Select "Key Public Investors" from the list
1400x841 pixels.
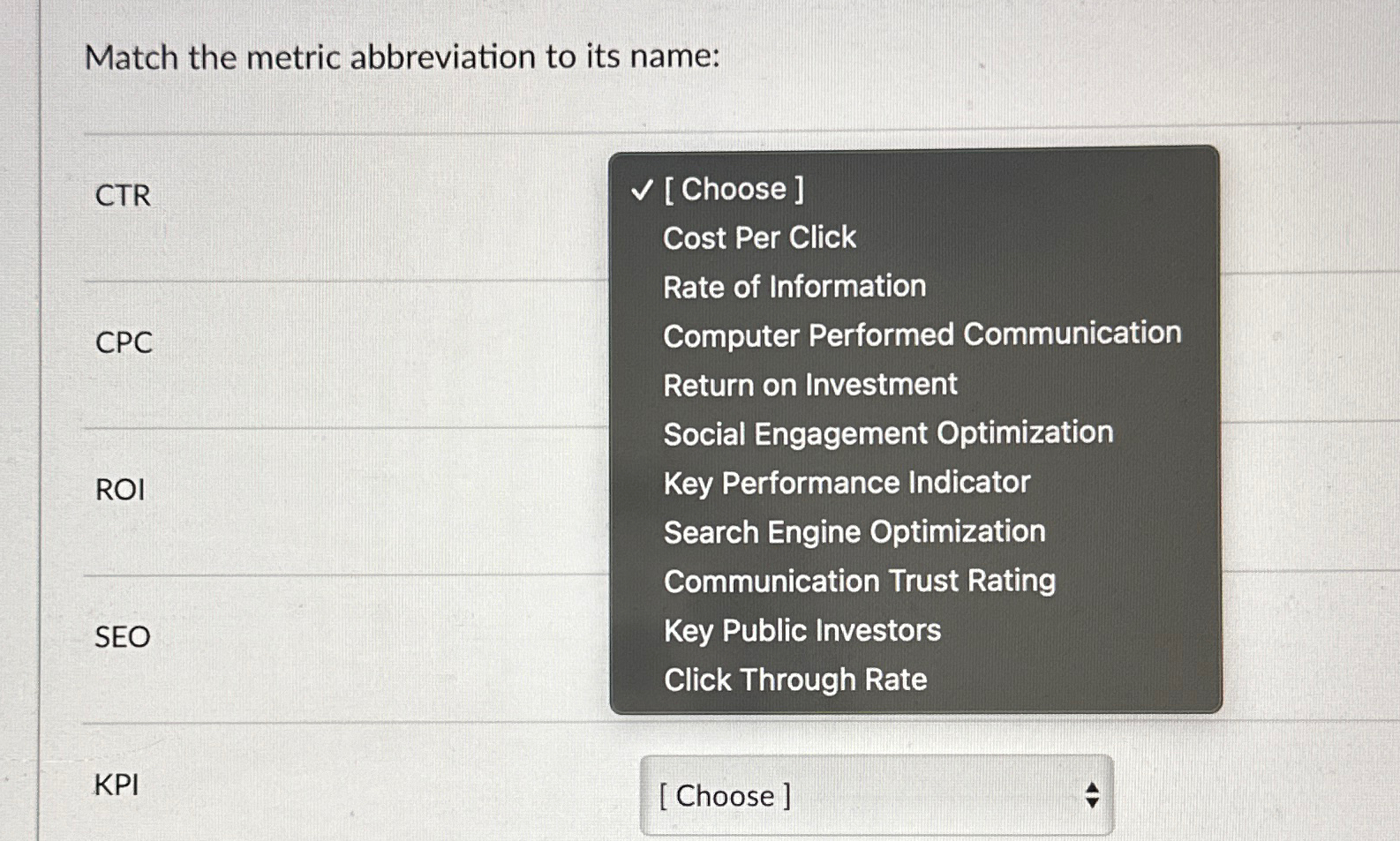coord(802,630)
